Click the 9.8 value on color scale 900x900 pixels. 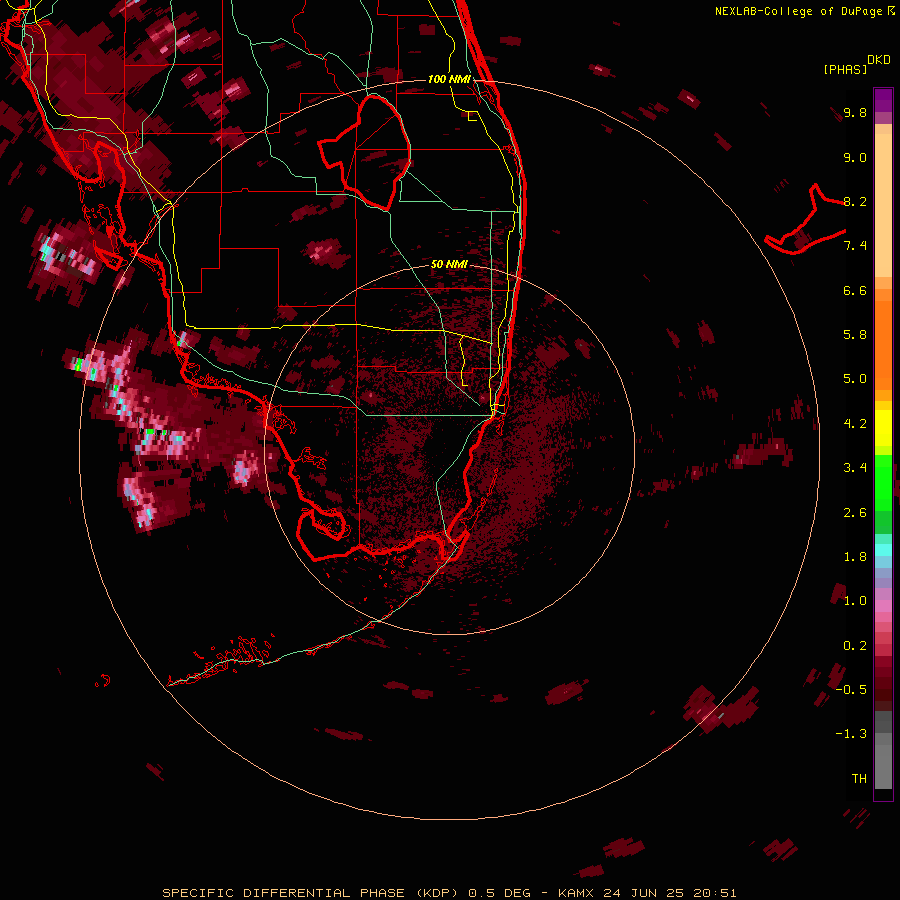point(855,112)
